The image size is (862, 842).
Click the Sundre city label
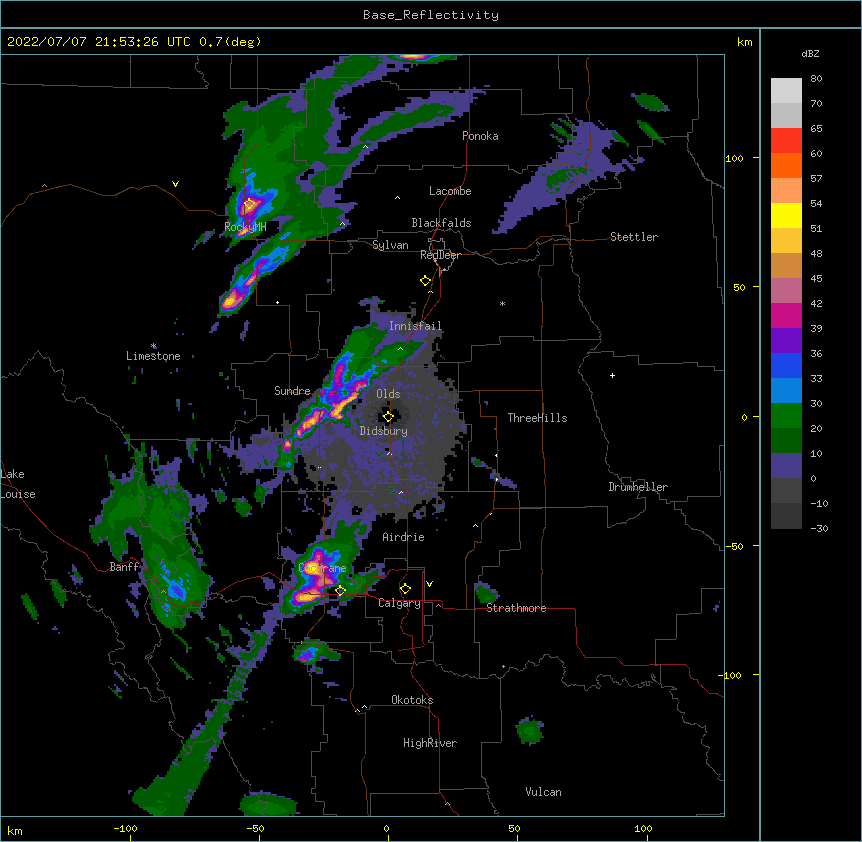tap(292, 391)
